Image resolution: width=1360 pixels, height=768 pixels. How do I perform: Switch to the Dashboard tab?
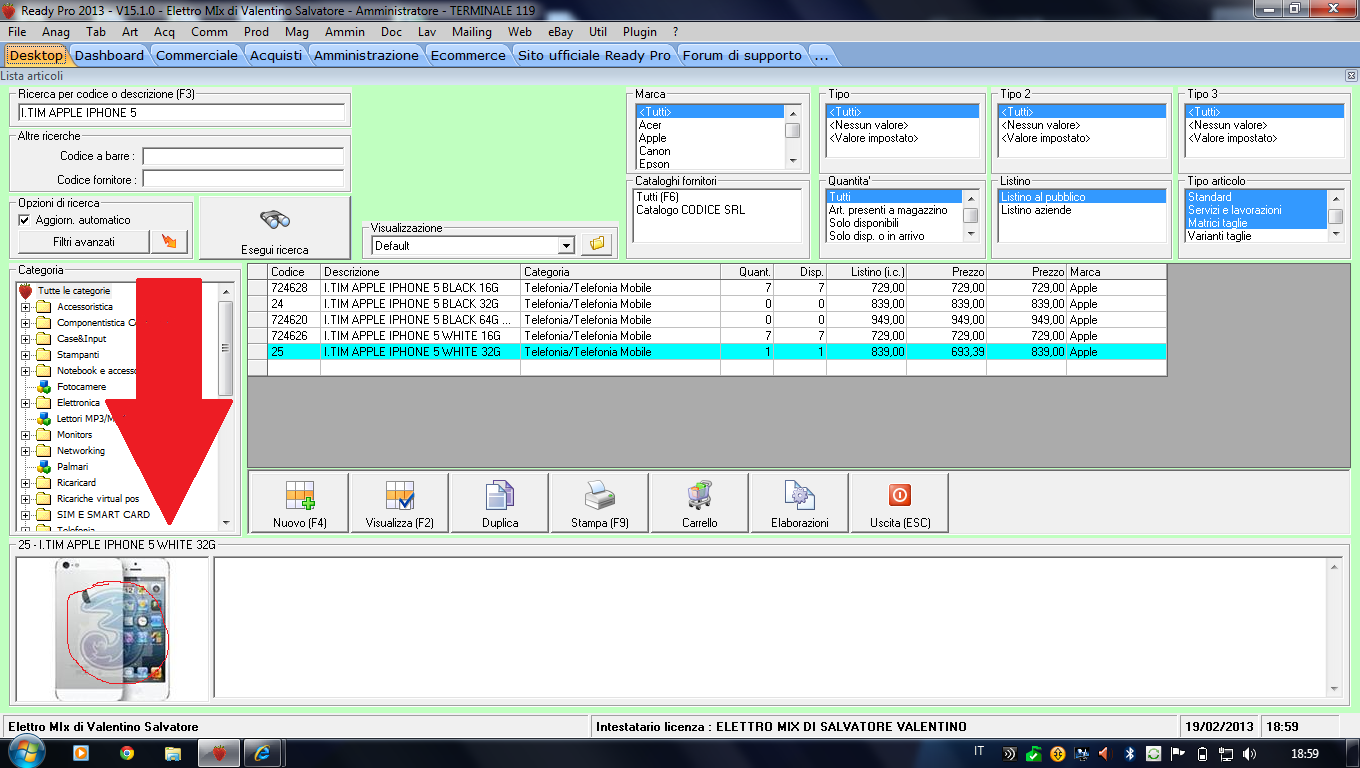(109, 55)
